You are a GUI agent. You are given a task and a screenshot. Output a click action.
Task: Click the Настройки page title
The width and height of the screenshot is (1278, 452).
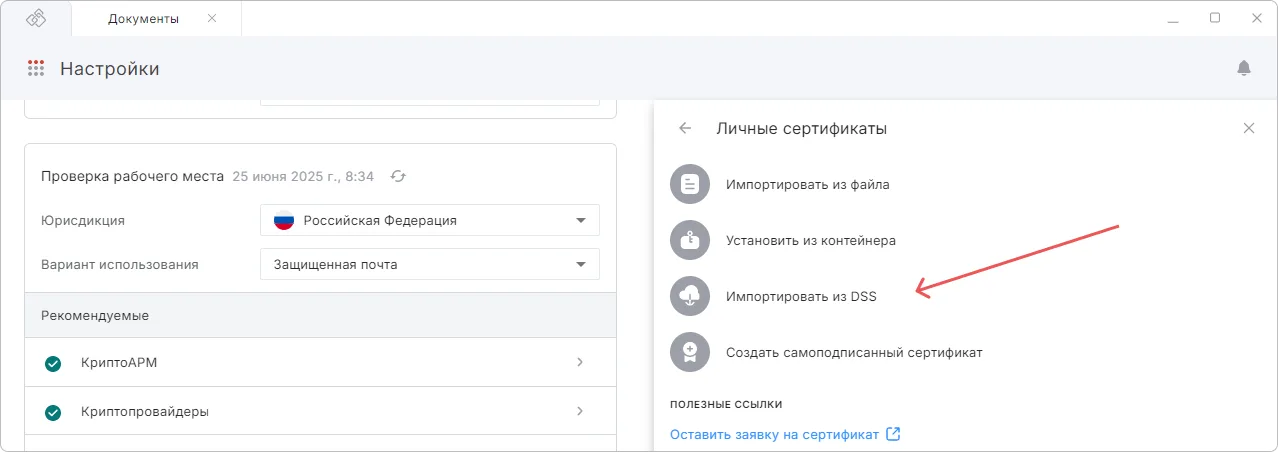[110, 69]
